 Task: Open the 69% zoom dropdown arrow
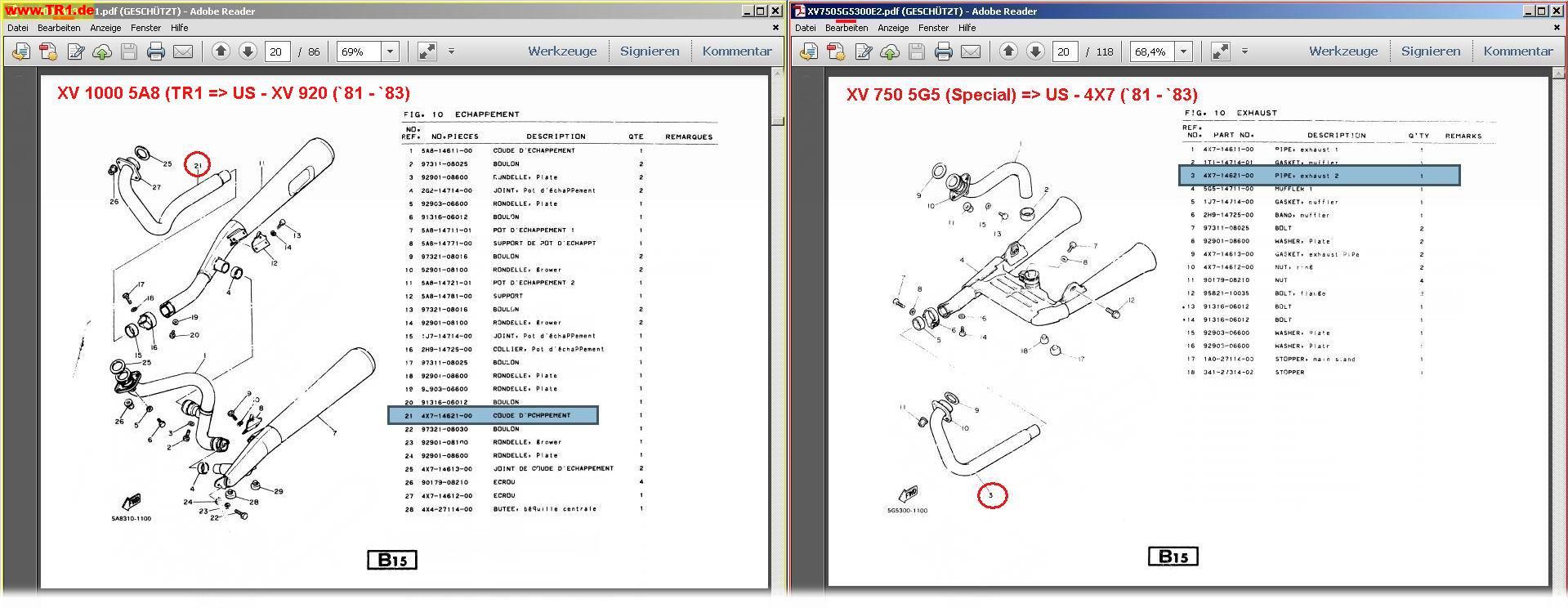point(390,51)
